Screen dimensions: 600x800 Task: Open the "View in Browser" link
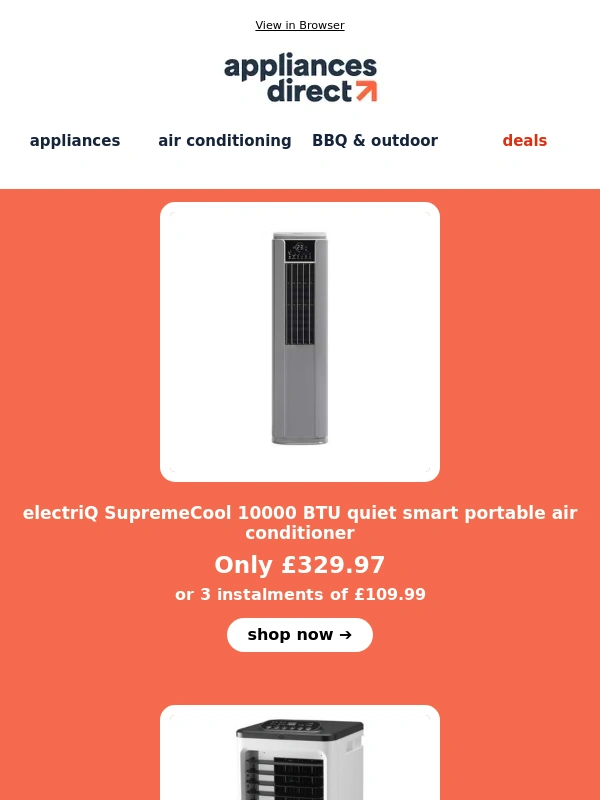point(300,25)
